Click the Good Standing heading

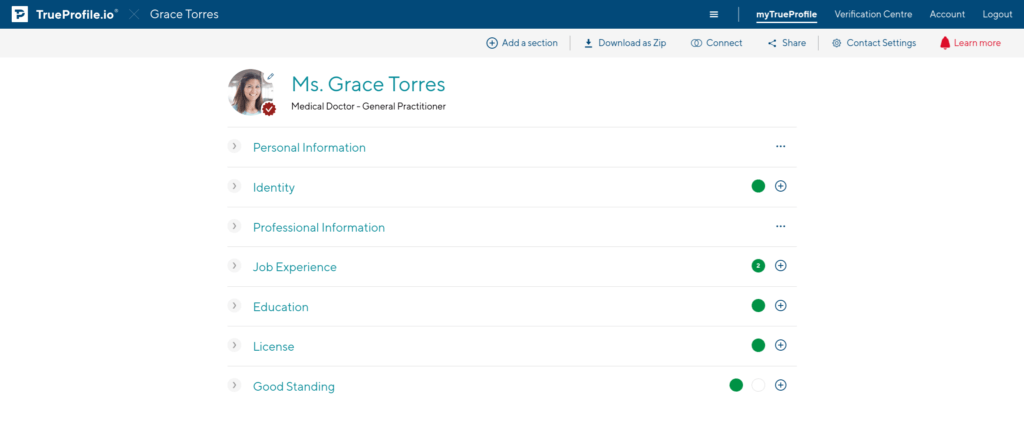[294, 387]
